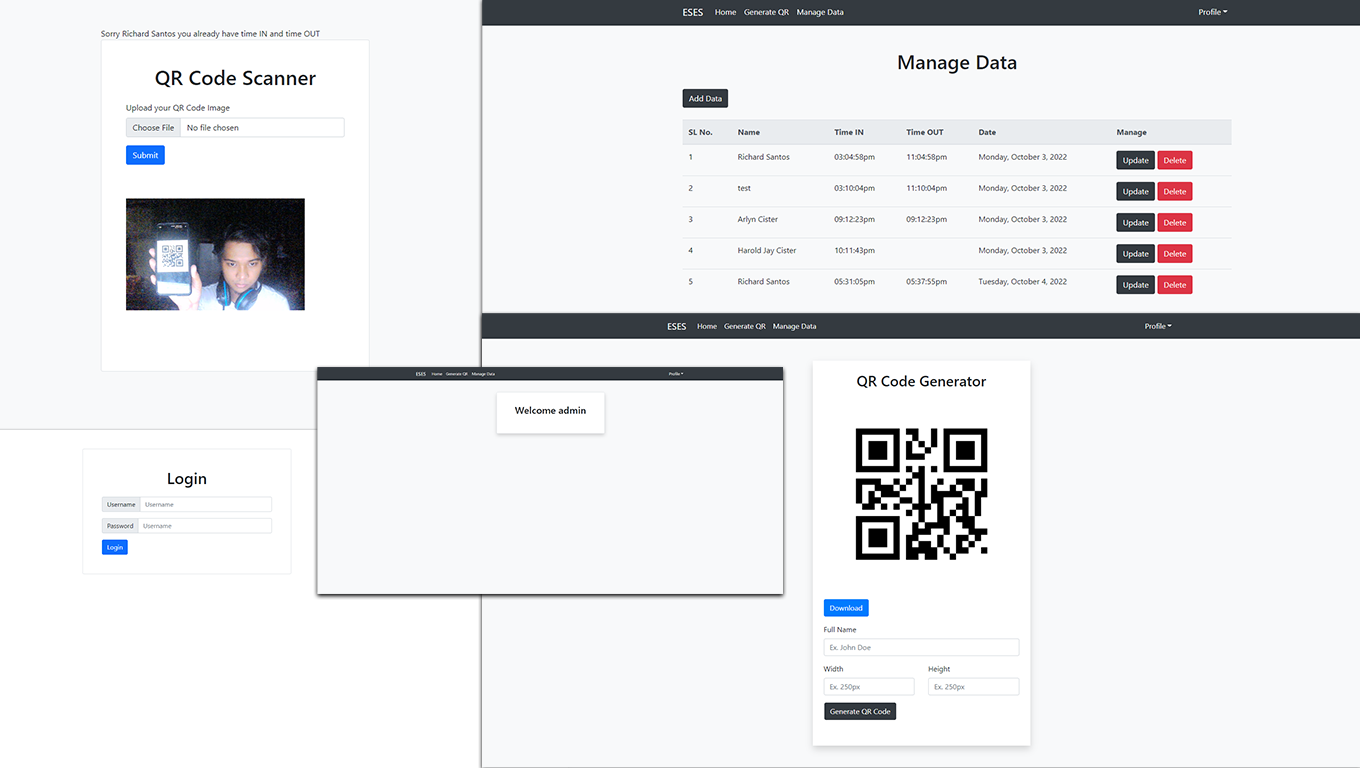Click the Time IN column header

(x=849, y=132)
